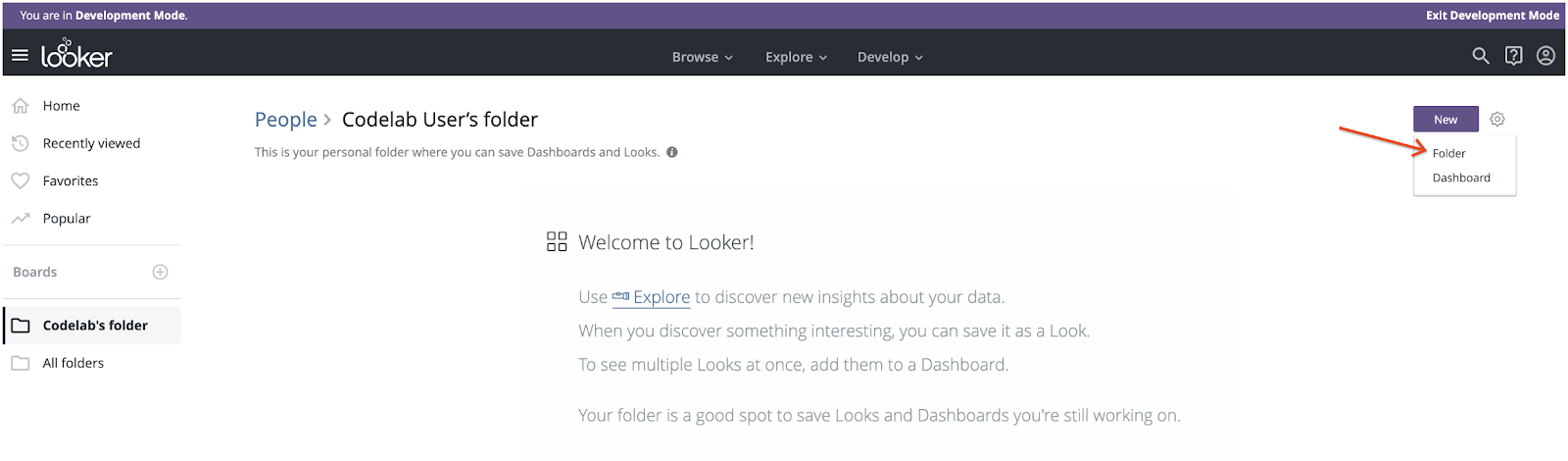Select Folder from the New menu
This screenshot has width=1568, height=461.
[x=1449, y=153]
